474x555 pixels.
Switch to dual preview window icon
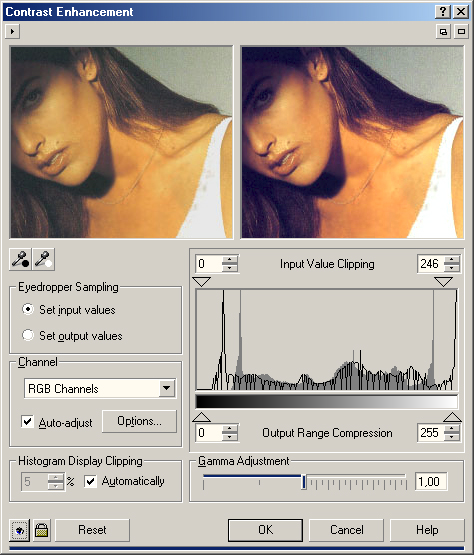pyautogui.click(x=443, y=32)
